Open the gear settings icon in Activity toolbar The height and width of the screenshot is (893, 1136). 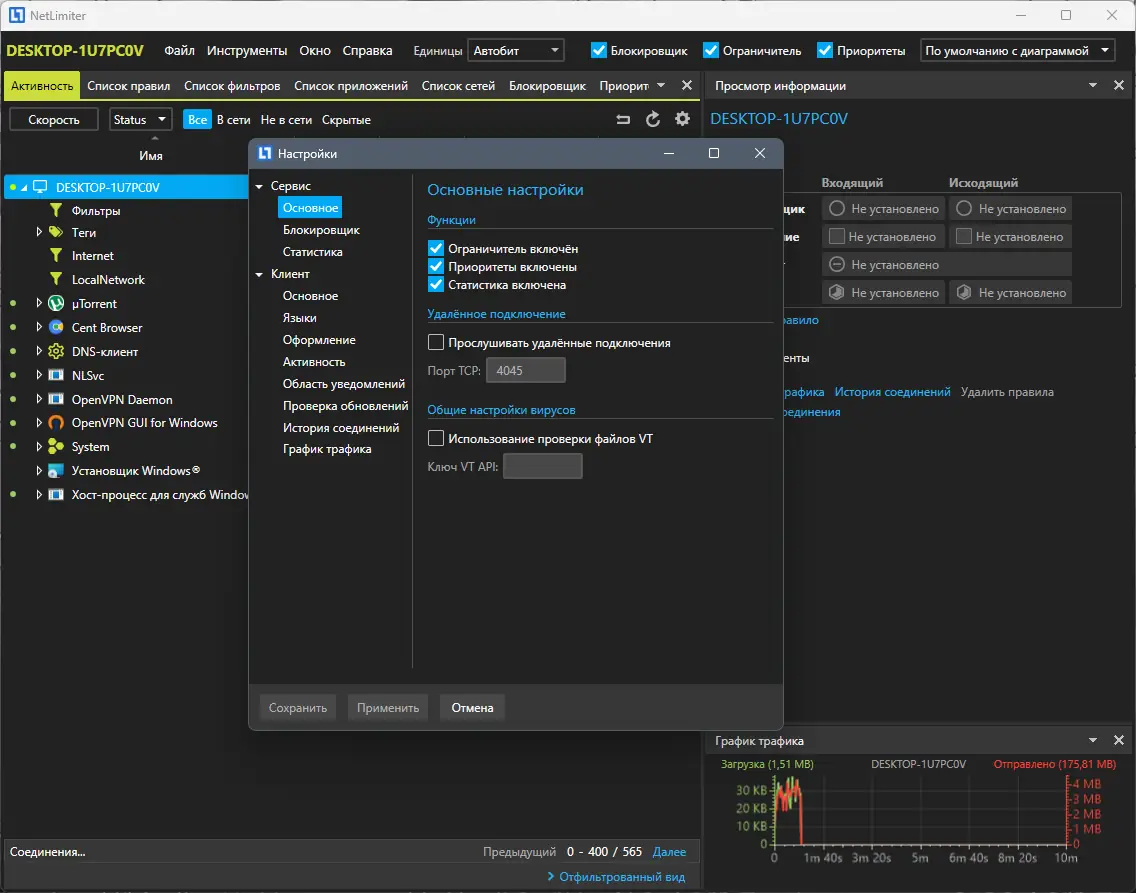point(682,119)
